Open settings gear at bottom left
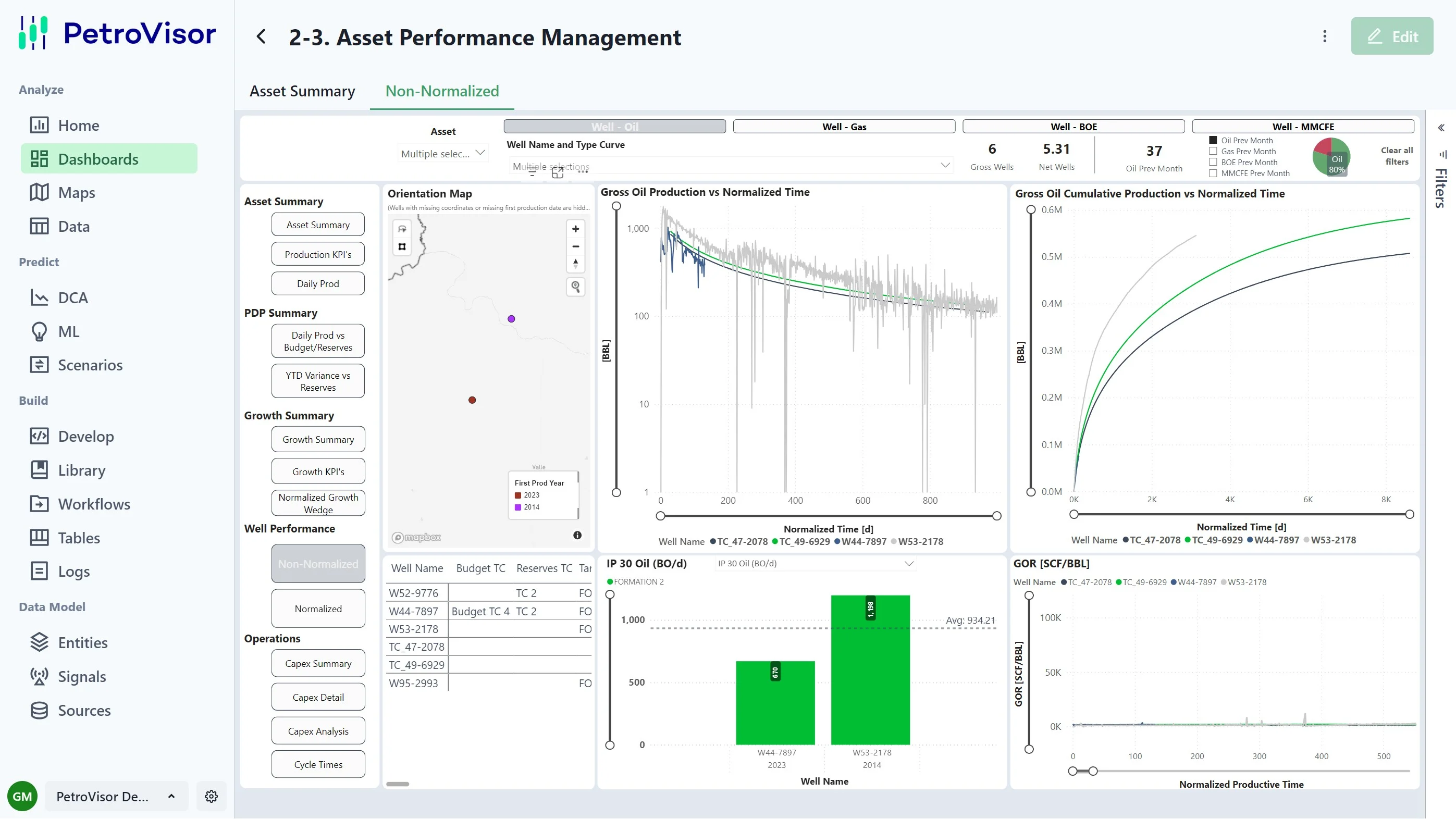Image resolution: width=1456 pixels, height=819 pixels. [x=212, y=797]
